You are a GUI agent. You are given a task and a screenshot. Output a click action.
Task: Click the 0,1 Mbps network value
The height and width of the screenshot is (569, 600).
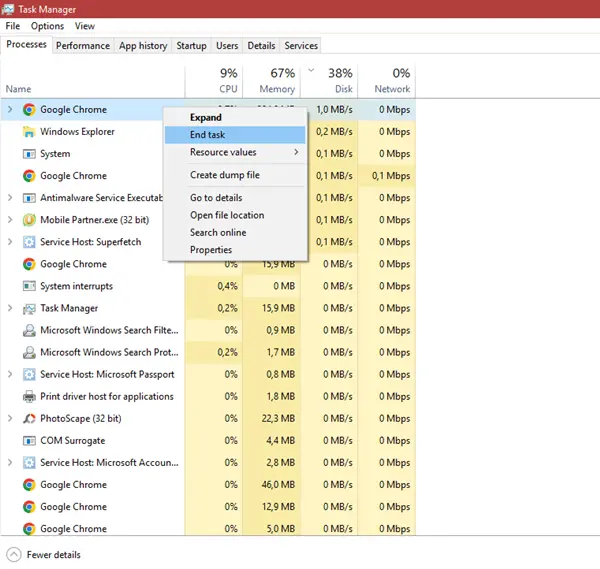(391, 176)
